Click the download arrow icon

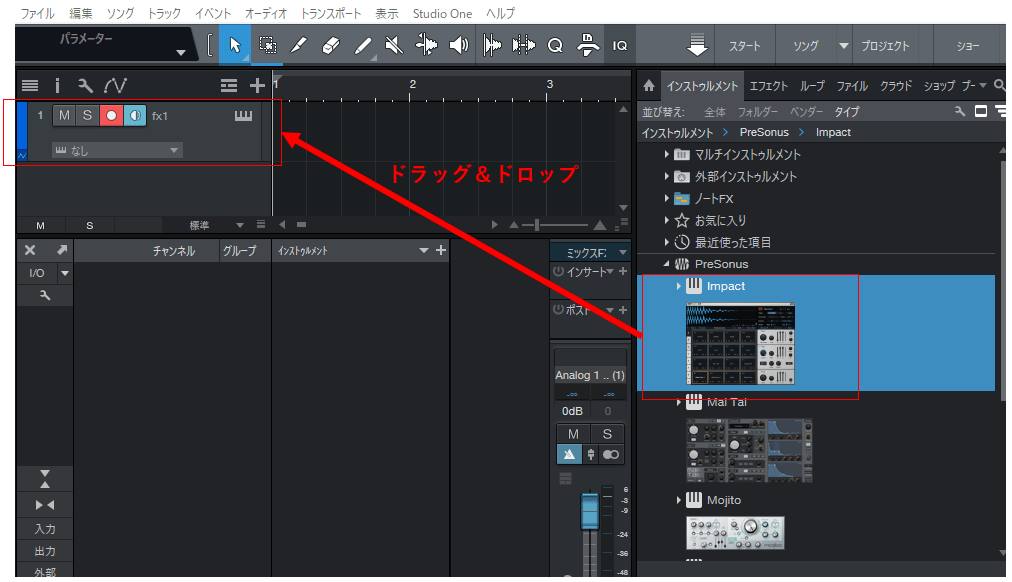click(697, 45)
